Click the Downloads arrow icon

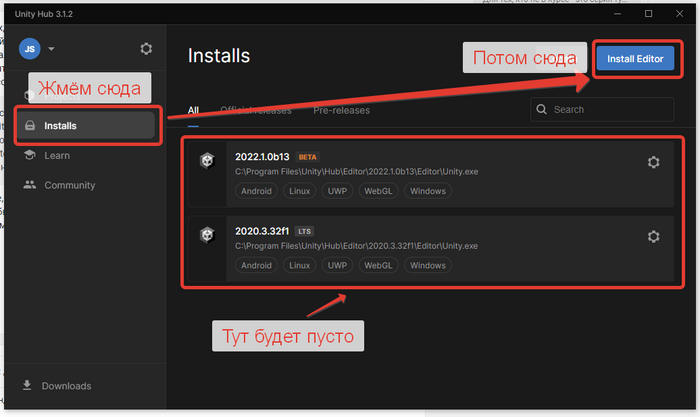pyautogui.click(x=27, y=385)
